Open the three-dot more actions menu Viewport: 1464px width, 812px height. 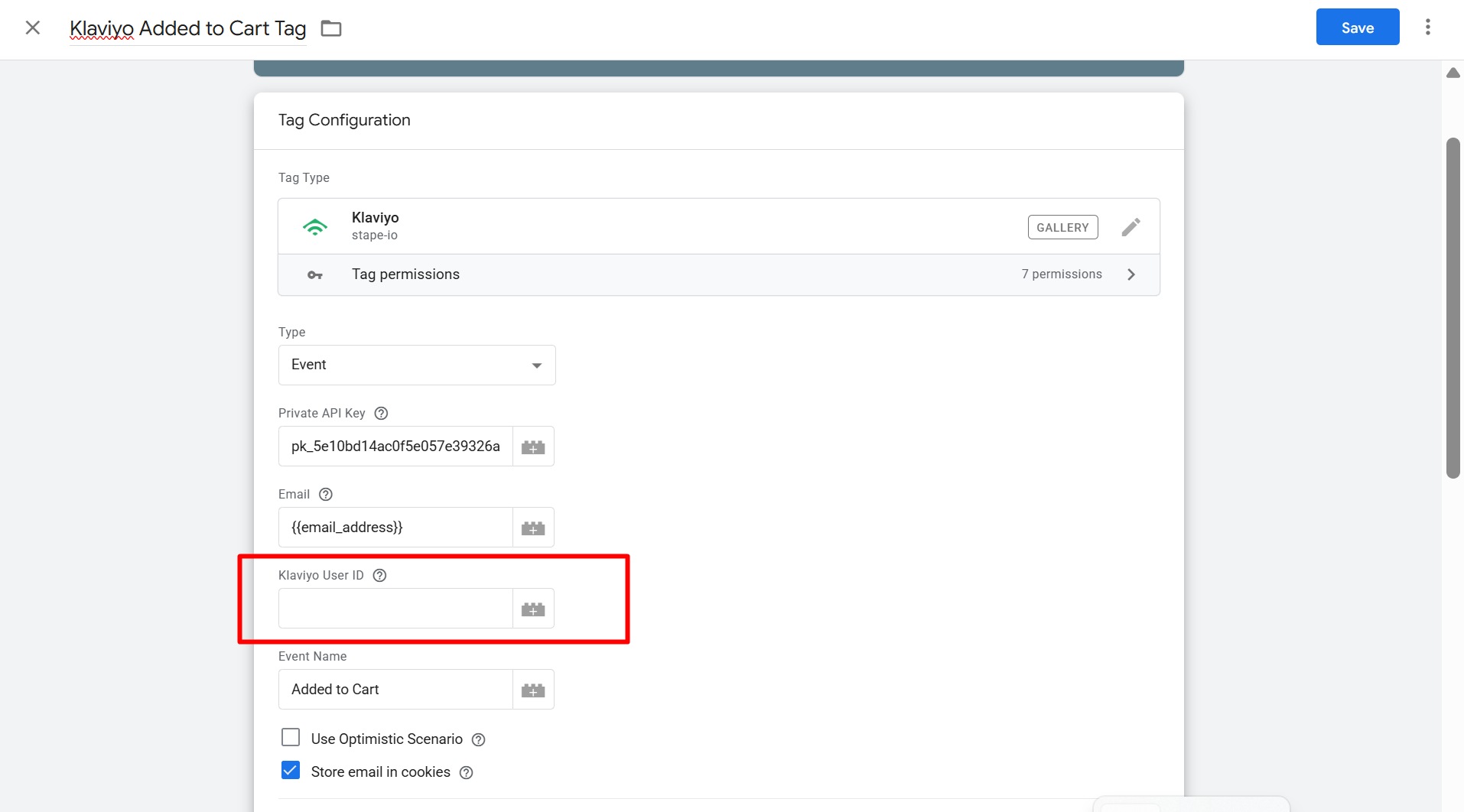(1427, 28)
